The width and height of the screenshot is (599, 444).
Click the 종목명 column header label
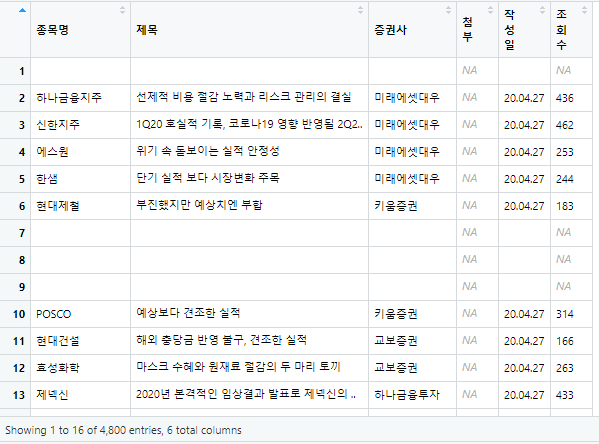tap(52, 30)
